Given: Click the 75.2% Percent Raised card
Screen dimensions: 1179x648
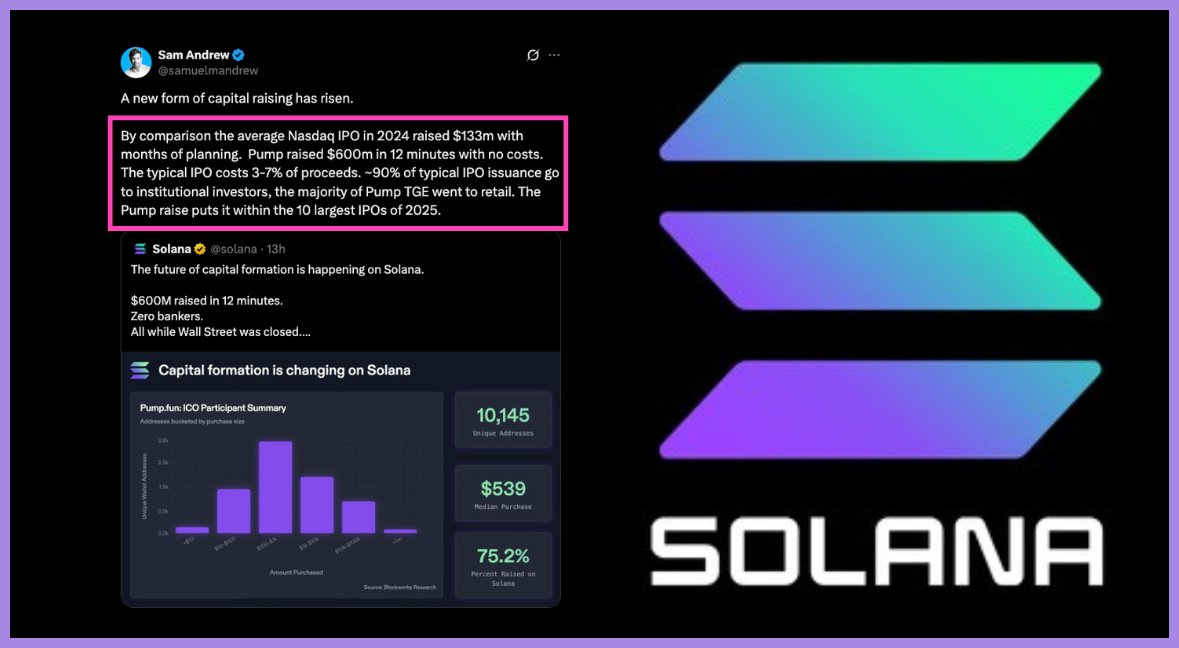Looking at the screenshot, I should 503,565.
